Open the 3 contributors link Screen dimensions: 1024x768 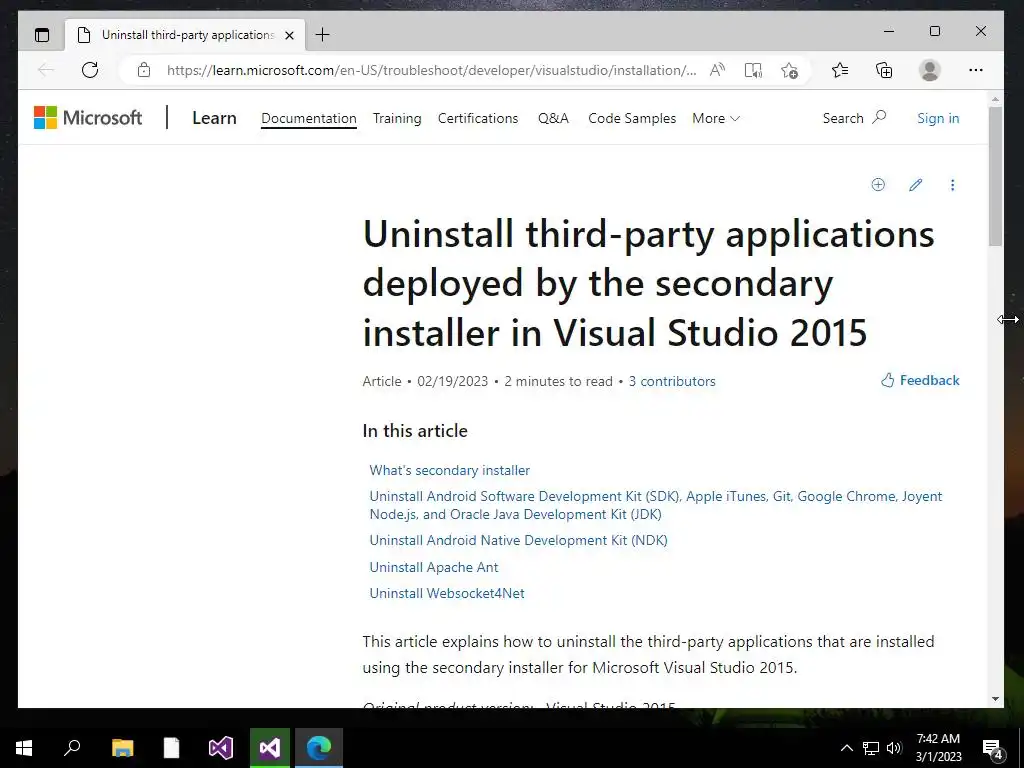click(x=672, y=381)
